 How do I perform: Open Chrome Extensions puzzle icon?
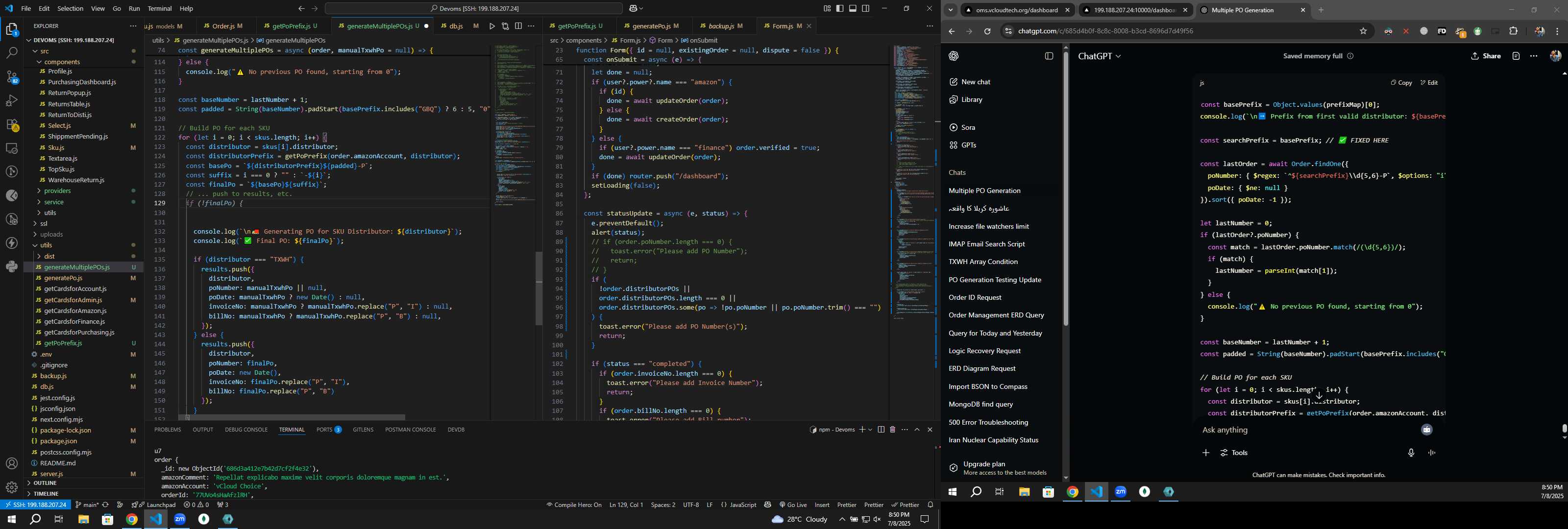pos(1514,32)
